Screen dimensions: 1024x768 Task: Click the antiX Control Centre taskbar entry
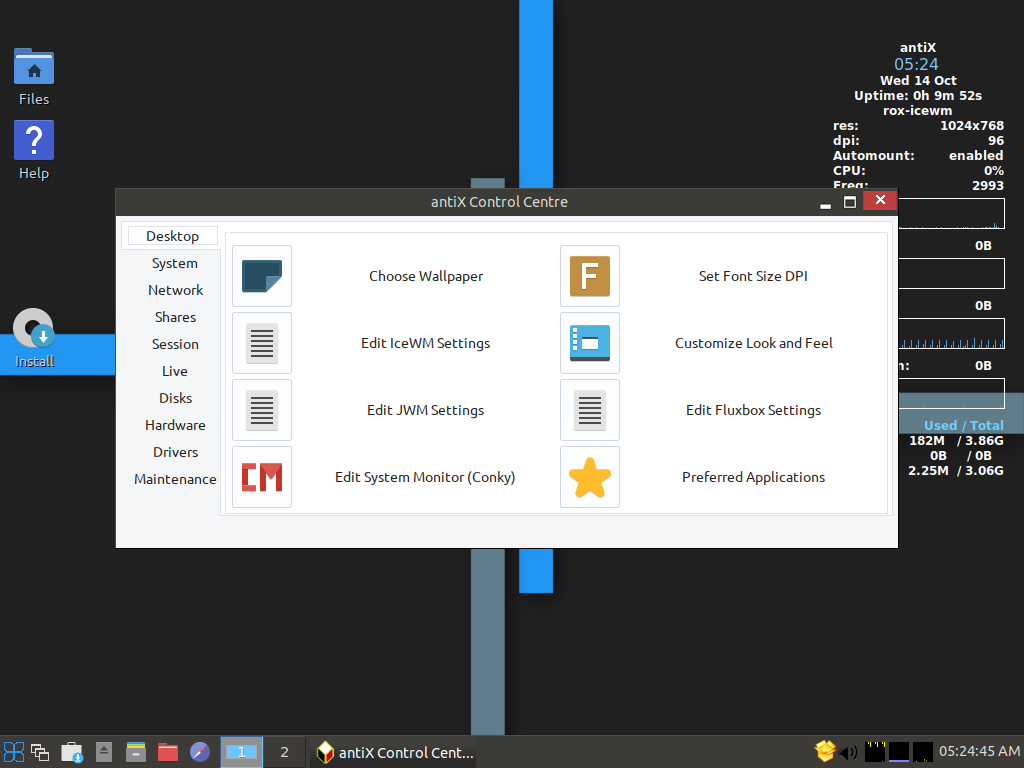click(x=395, y=752)
